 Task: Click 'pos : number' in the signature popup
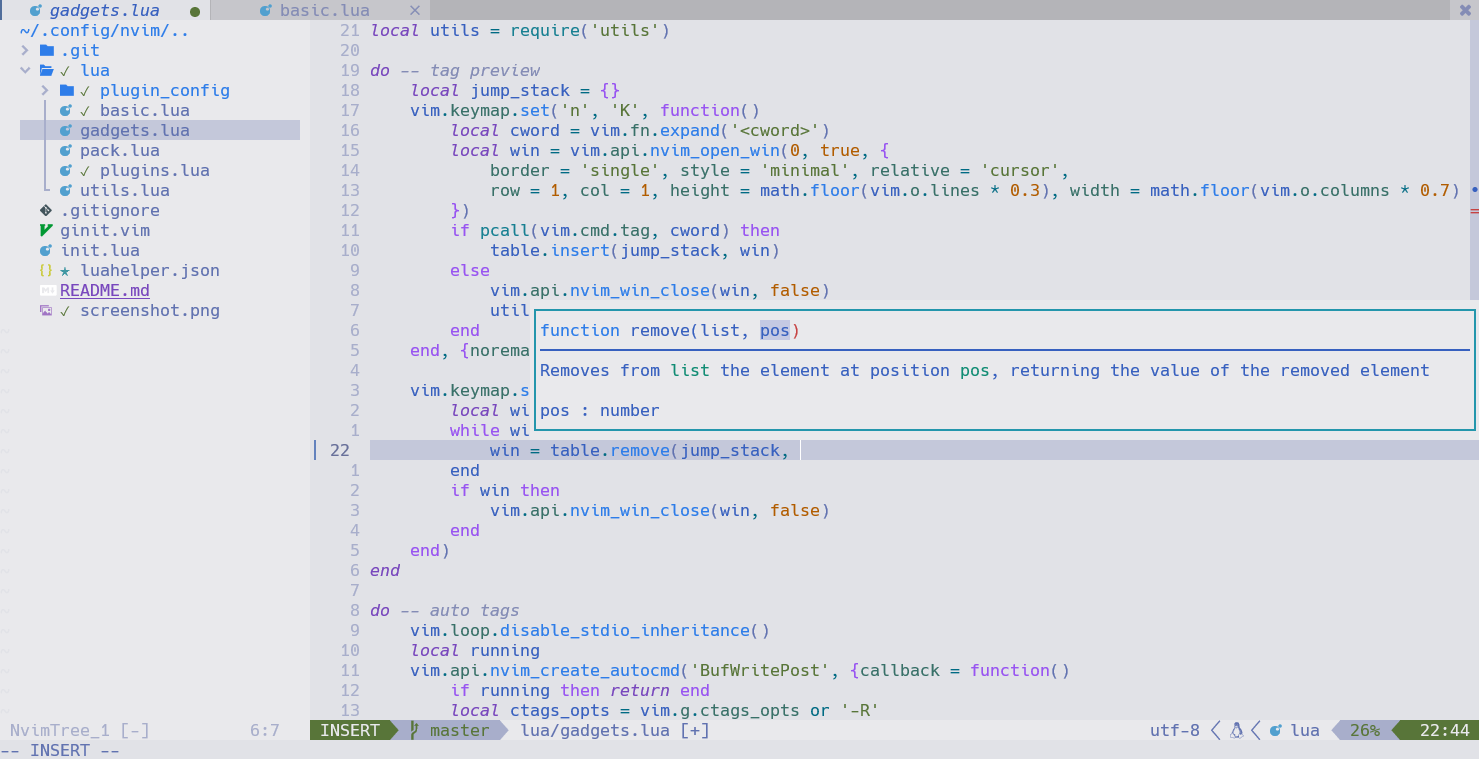(x=600, y=410)
